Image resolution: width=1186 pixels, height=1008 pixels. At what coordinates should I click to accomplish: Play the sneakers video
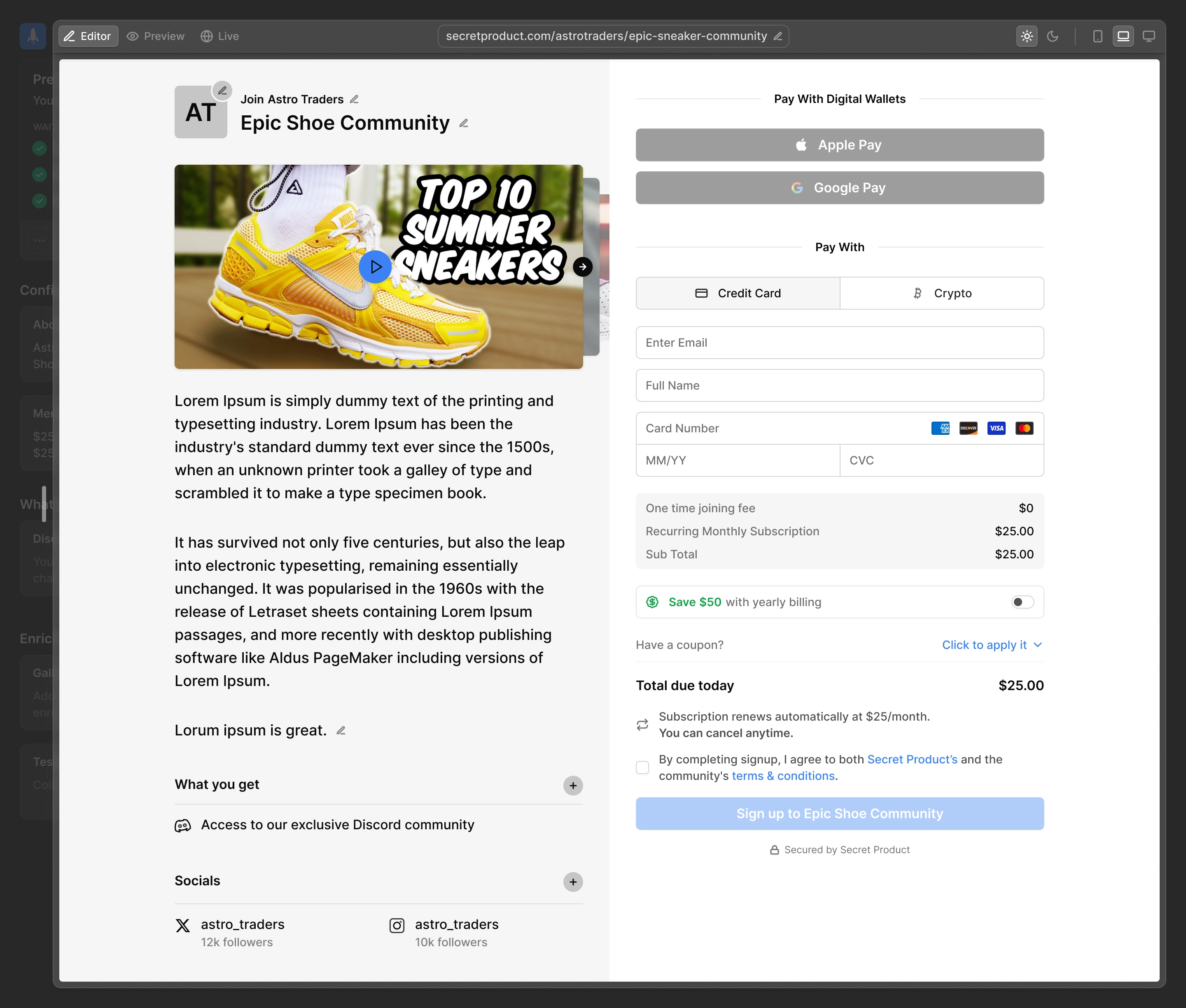(x=375, y=267)
